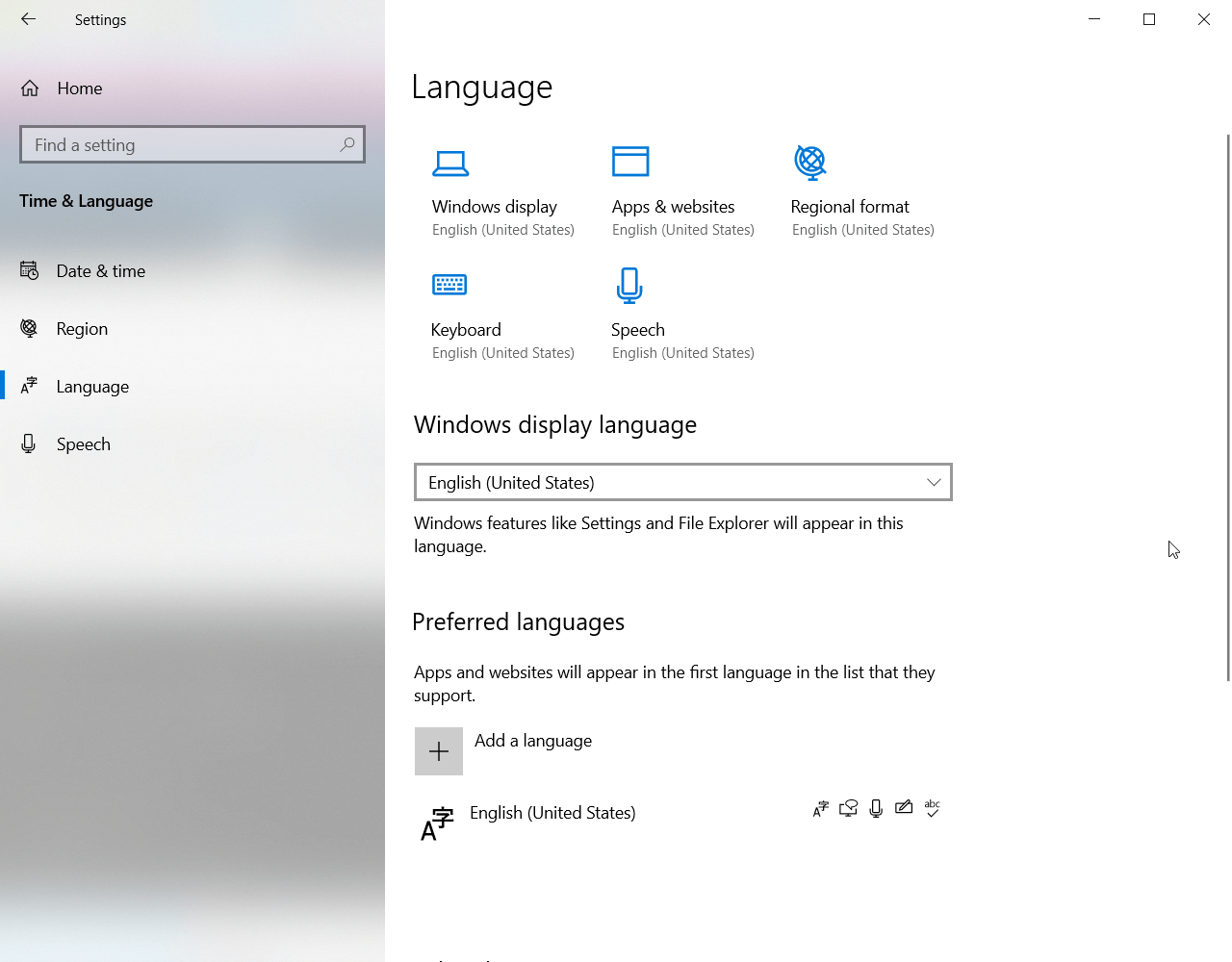Open the Home settings page
Screen dimensions: 1232x962
coord(192,89)
